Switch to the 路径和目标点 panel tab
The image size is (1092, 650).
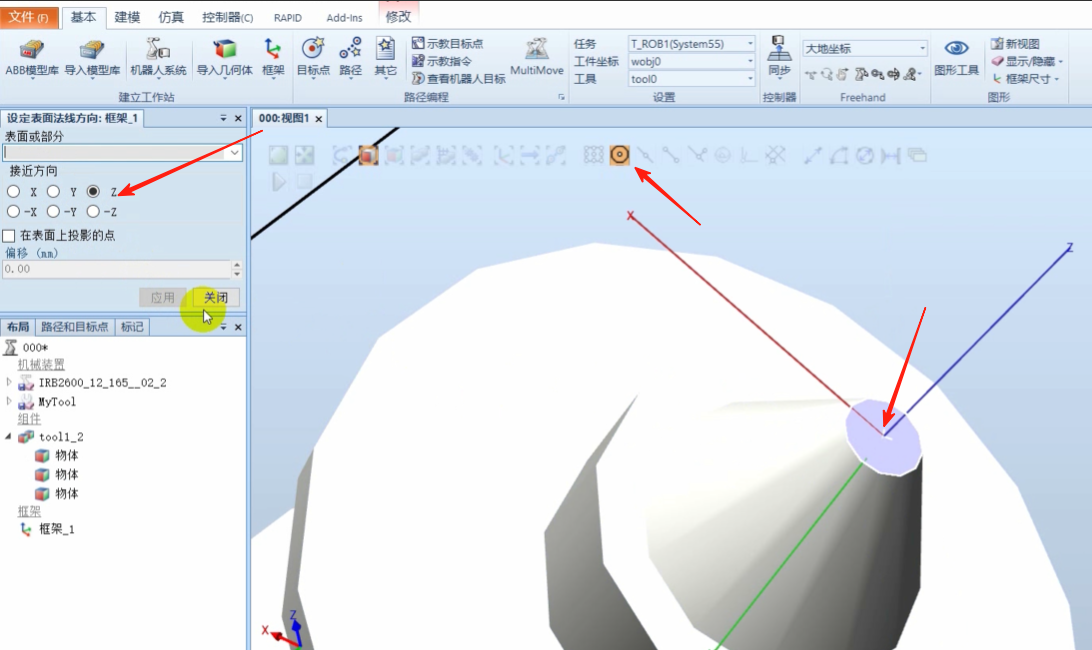(x=75, y=327)
